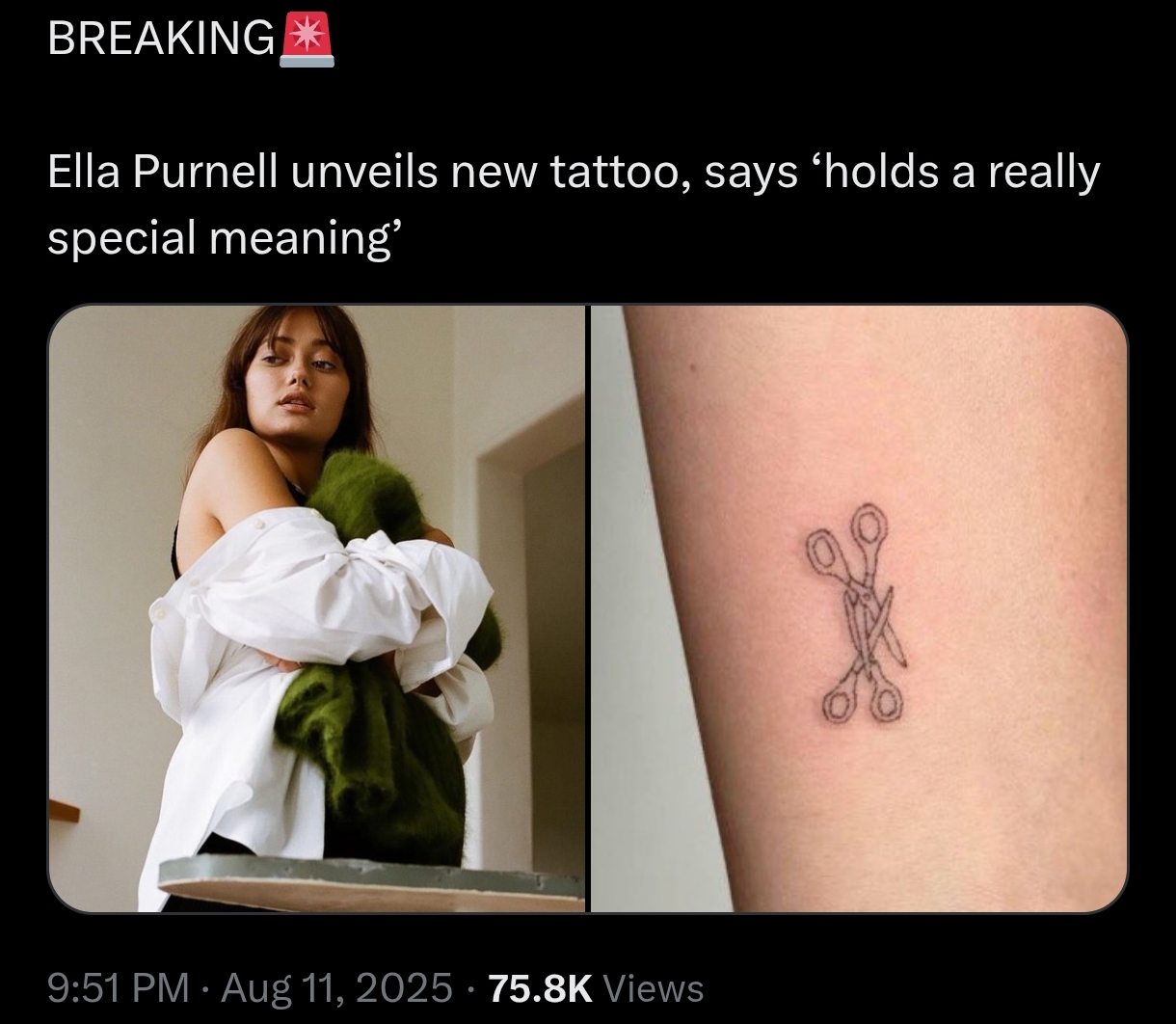1176x1024 pixels.
Task: Click the red siren emoji after BREAKING
Action: pyautogui.click(x=307, y=41)
